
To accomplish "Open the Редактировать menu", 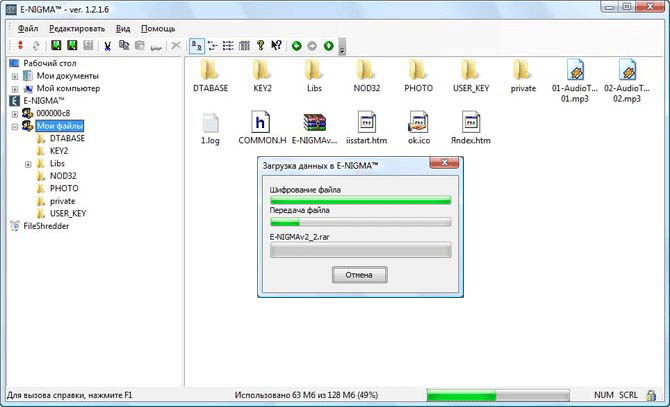I will click(77, 29).
